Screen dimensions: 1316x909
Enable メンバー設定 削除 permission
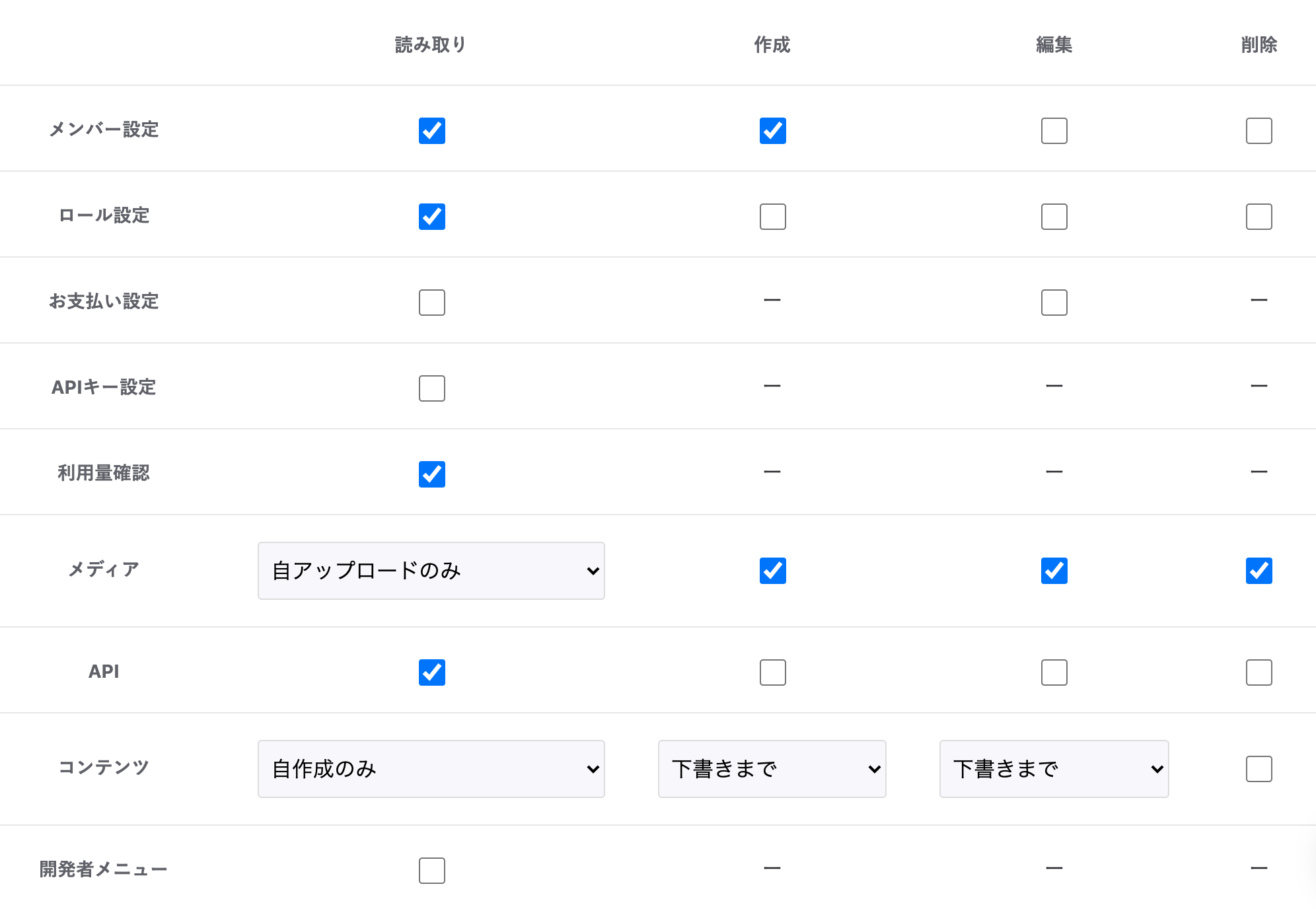[1259, 131]
